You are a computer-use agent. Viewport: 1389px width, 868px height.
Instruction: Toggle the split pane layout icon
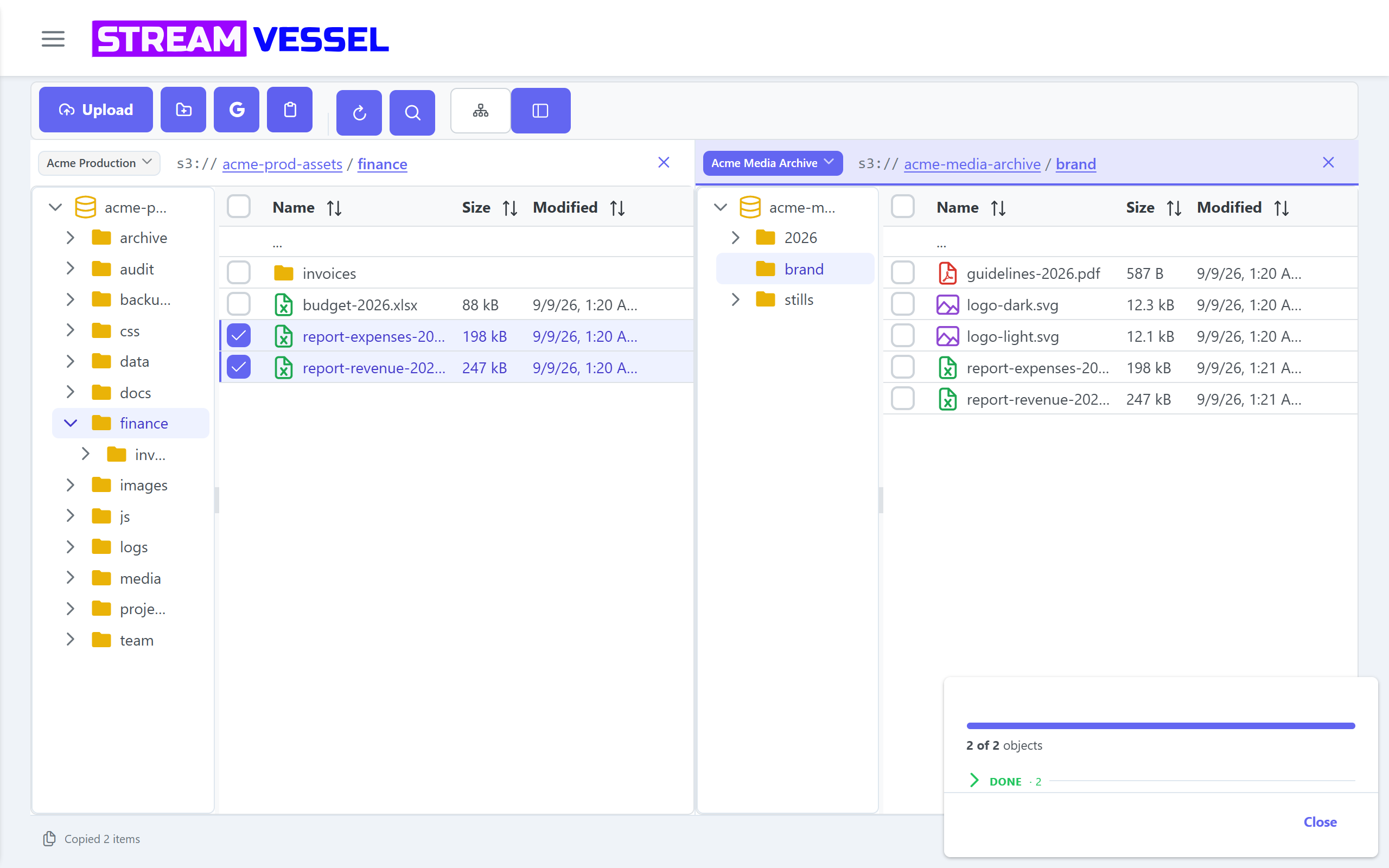pos(540,111)
